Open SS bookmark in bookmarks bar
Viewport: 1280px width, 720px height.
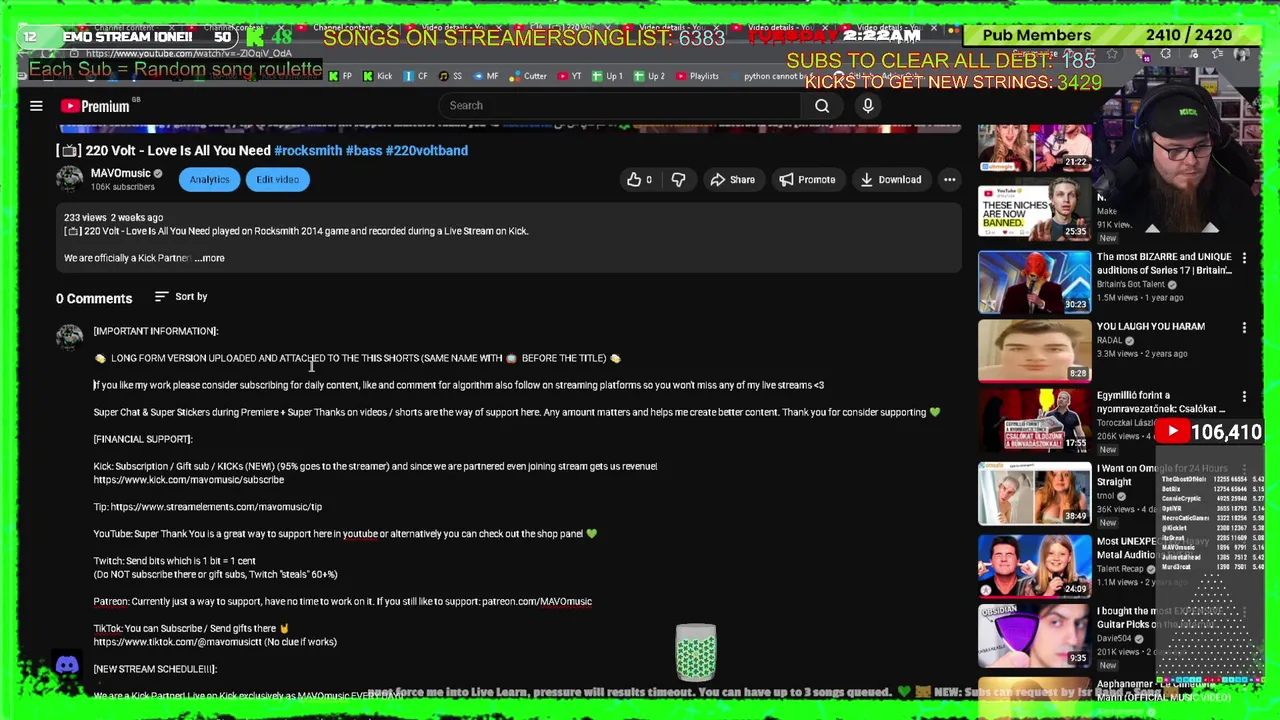[451, 76]
